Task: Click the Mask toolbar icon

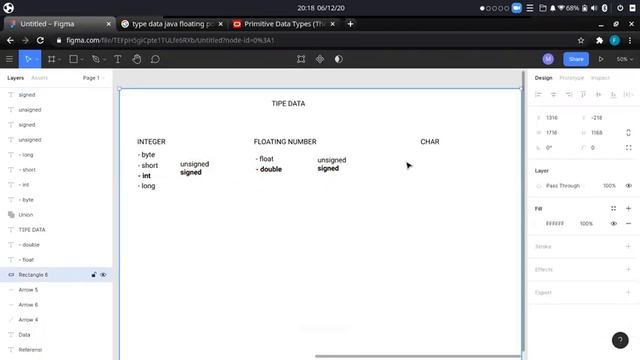Action: click(338, 59)
